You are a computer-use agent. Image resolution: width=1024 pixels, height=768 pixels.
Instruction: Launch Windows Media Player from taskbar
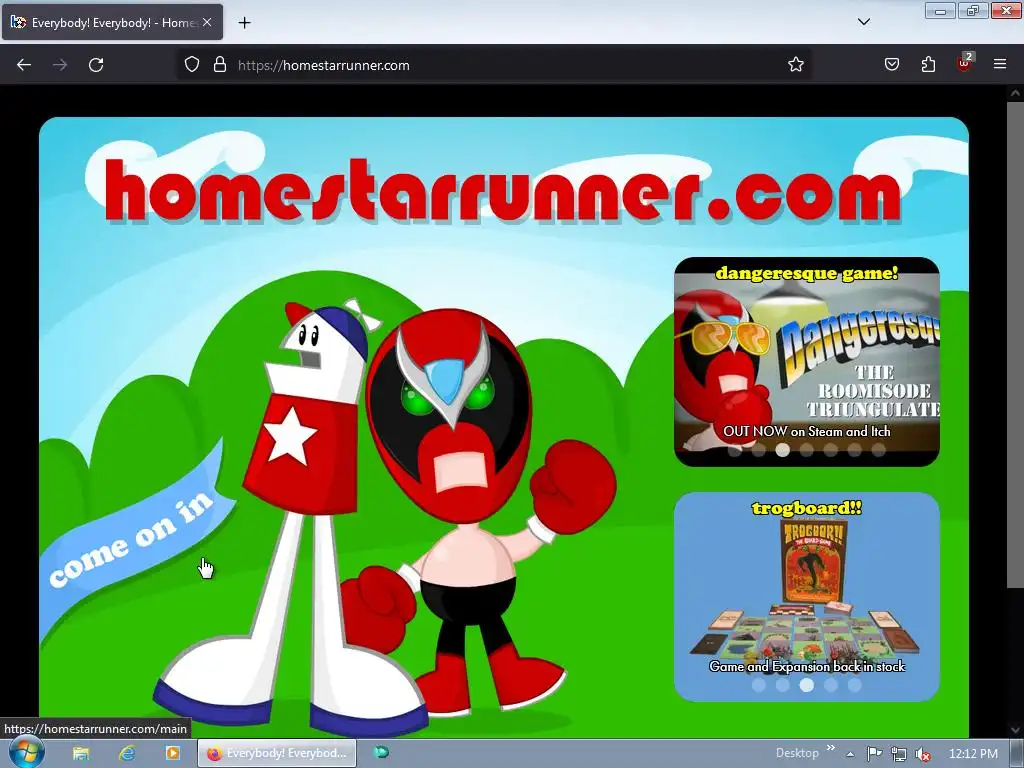click(172, 753)
